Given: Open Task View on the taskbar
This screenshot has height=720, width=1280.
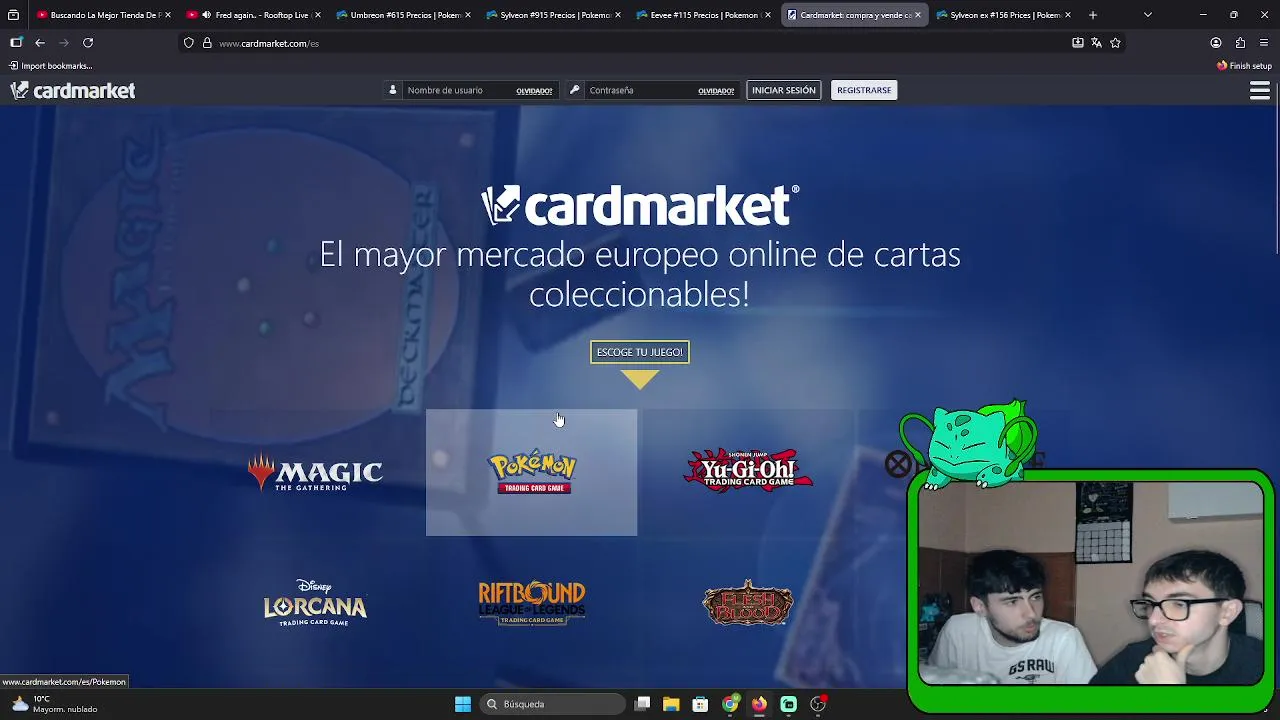Looking at the screenshot, I should pyautogui.click(x=643, y=704).
